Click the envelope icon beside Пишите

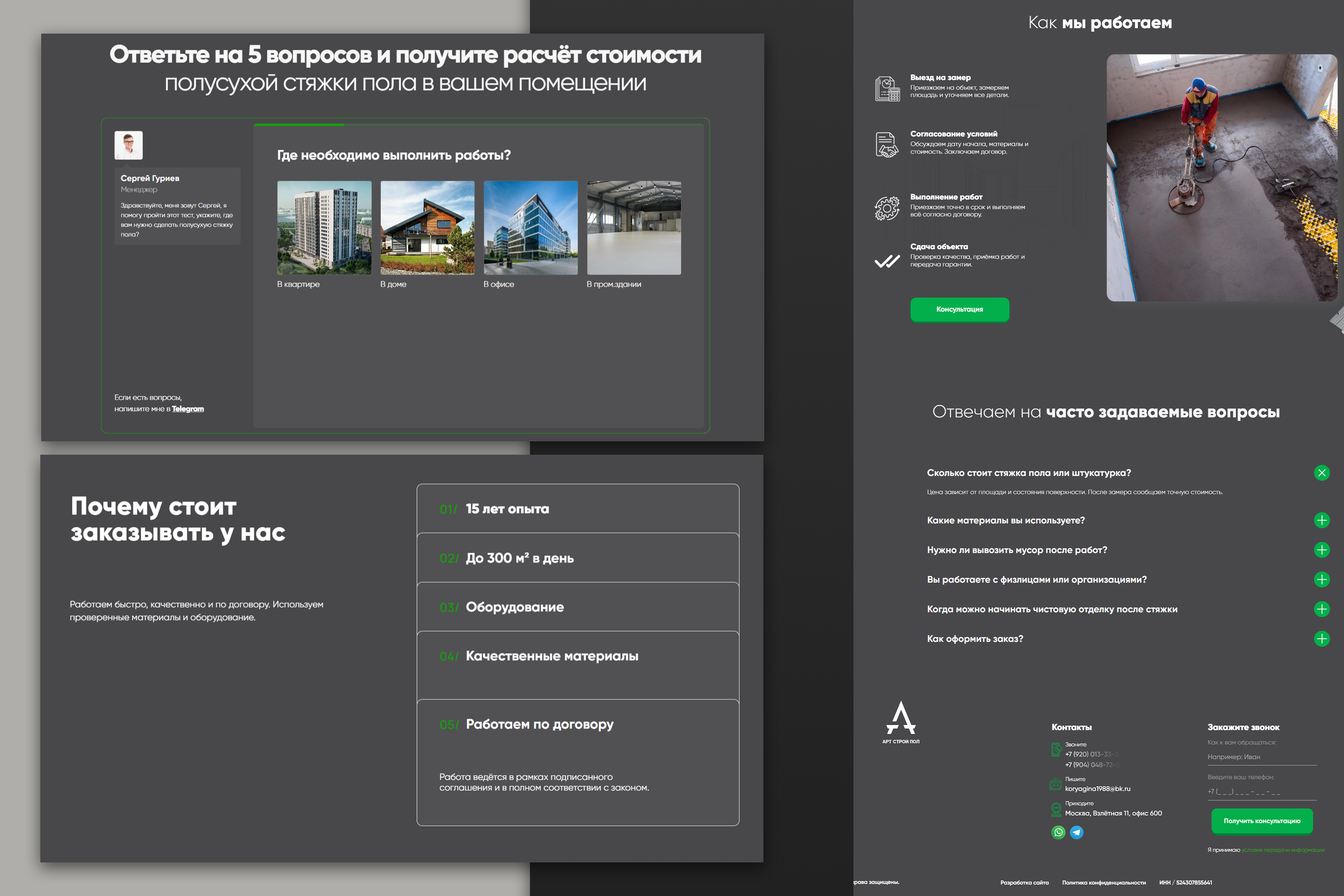pos(1055,784)
